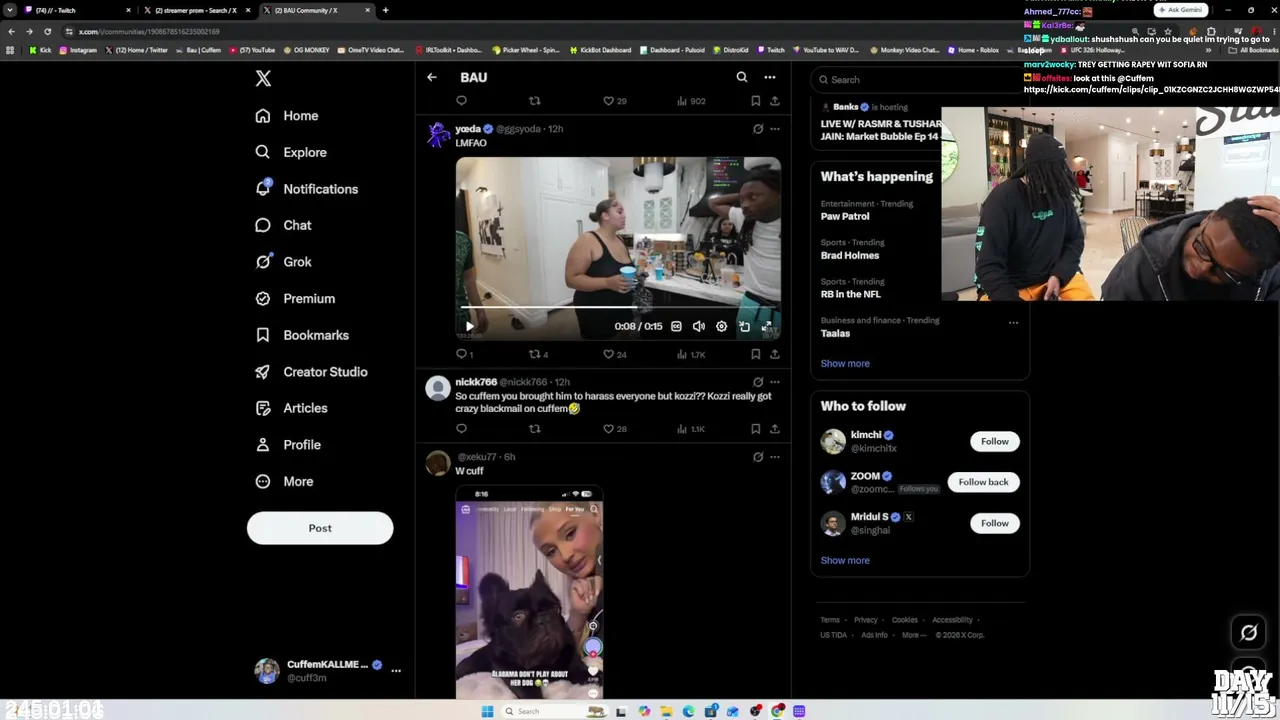Share nickk766's post
Screen dimensions: 1280x720
click(775, 429)
